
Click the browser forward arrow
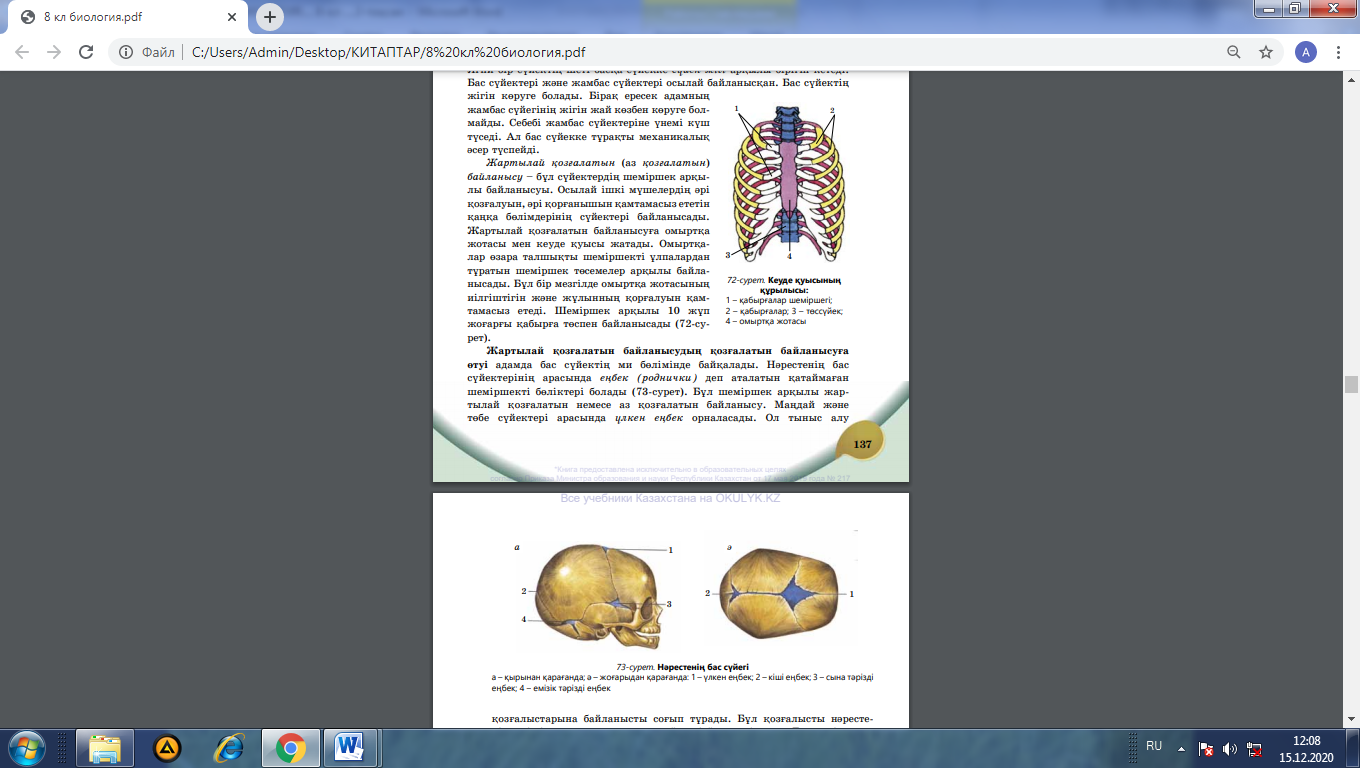[55, 52]
